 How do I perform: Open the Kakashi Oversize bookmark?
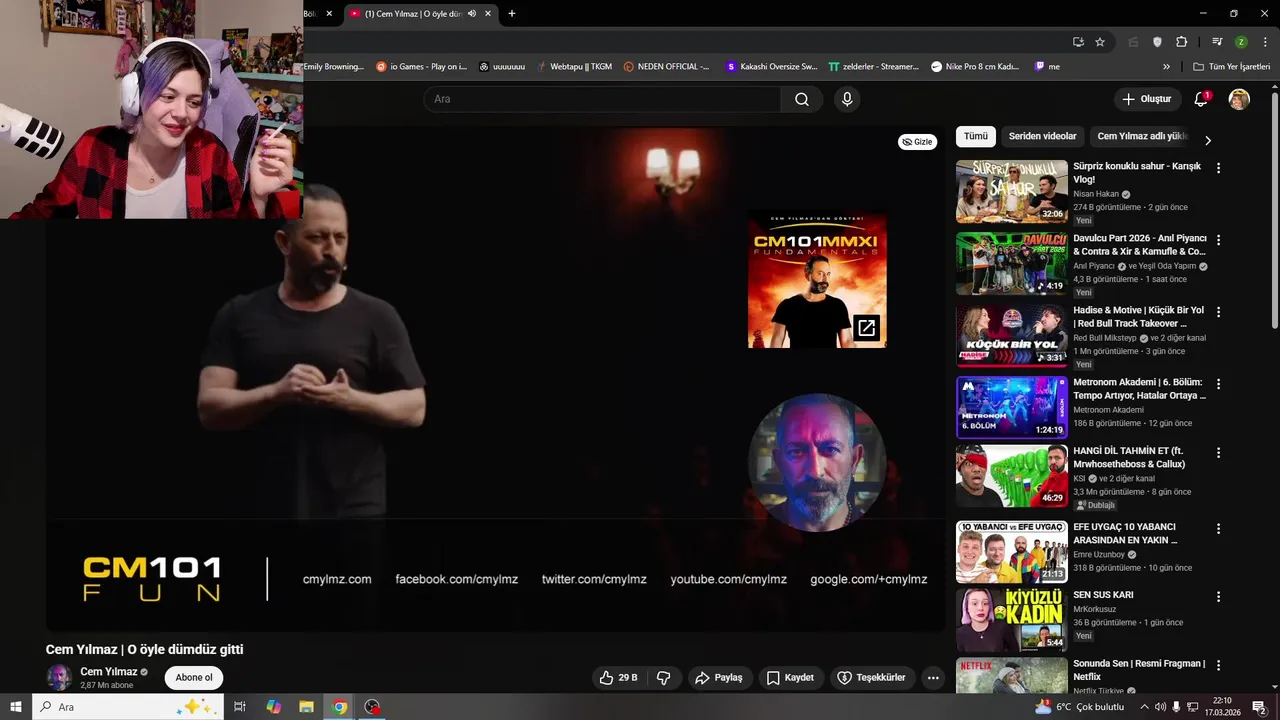point(771,67)
